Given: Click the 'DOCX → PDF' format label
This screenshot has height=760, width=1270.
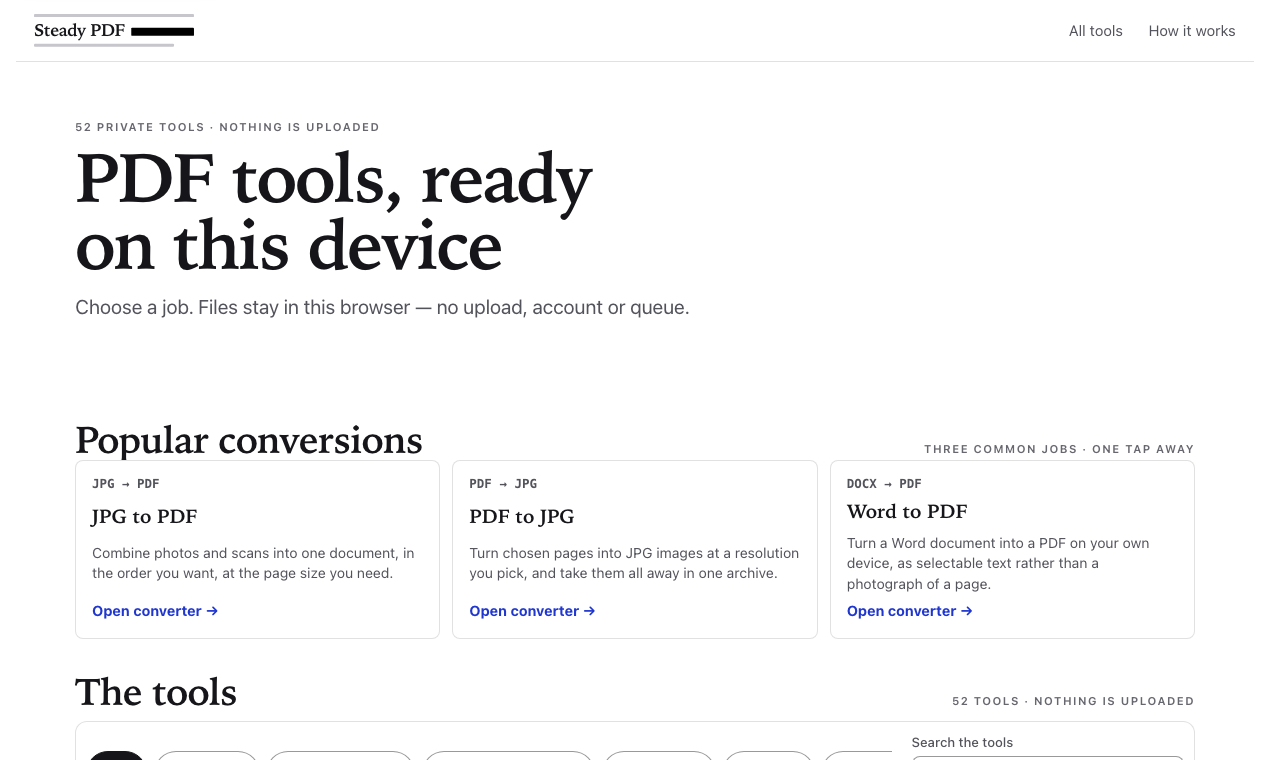Looking at the screenshot, I should click(884, 484).
